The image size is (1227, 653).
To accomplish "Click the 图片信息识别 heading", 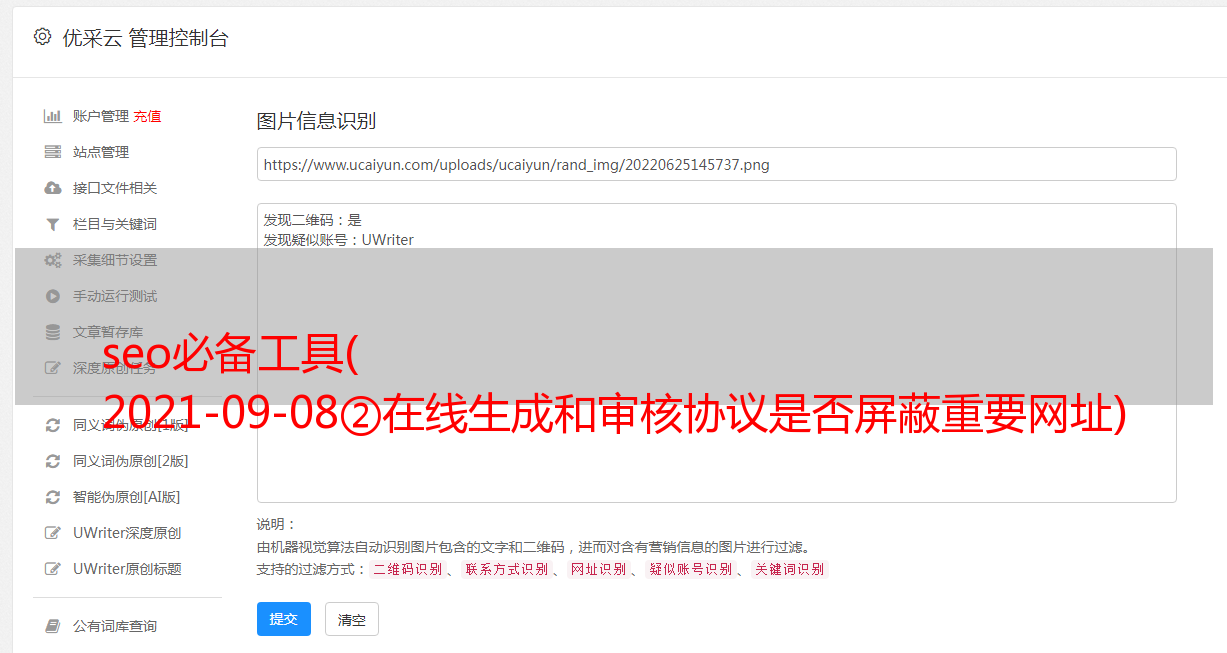I will [x=316, y=121].
